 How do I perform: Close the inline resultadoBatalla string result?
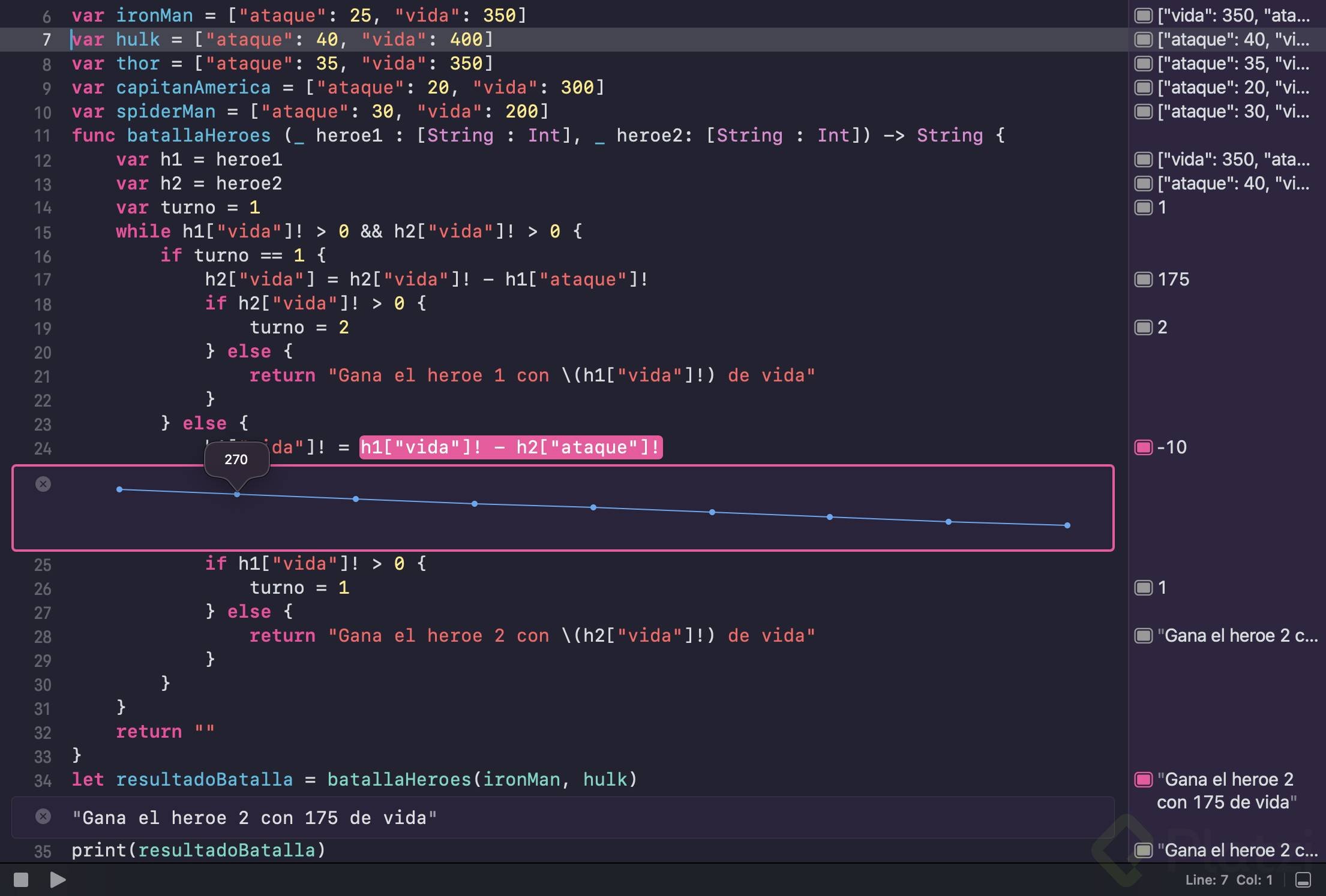(x=43, y=816)
